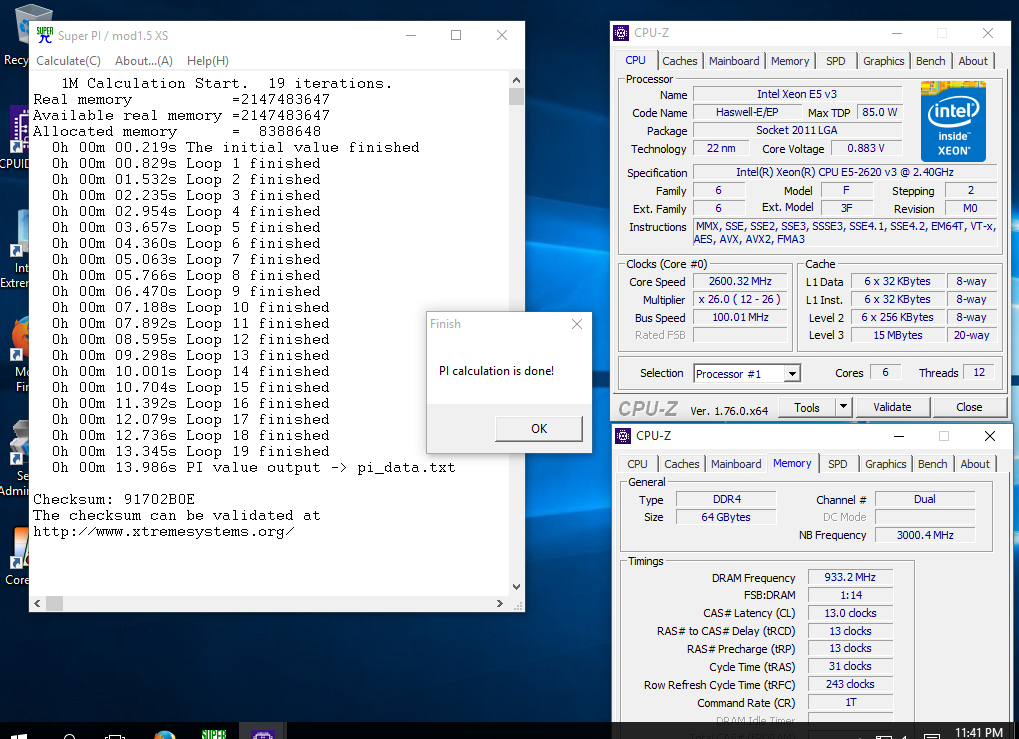Open taskbar search

pos(69,734)
